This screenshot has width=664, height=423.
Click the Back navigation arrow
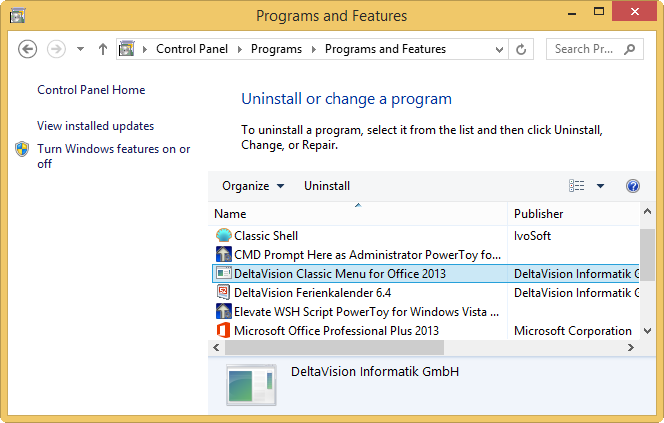click(x=28, y=49)
